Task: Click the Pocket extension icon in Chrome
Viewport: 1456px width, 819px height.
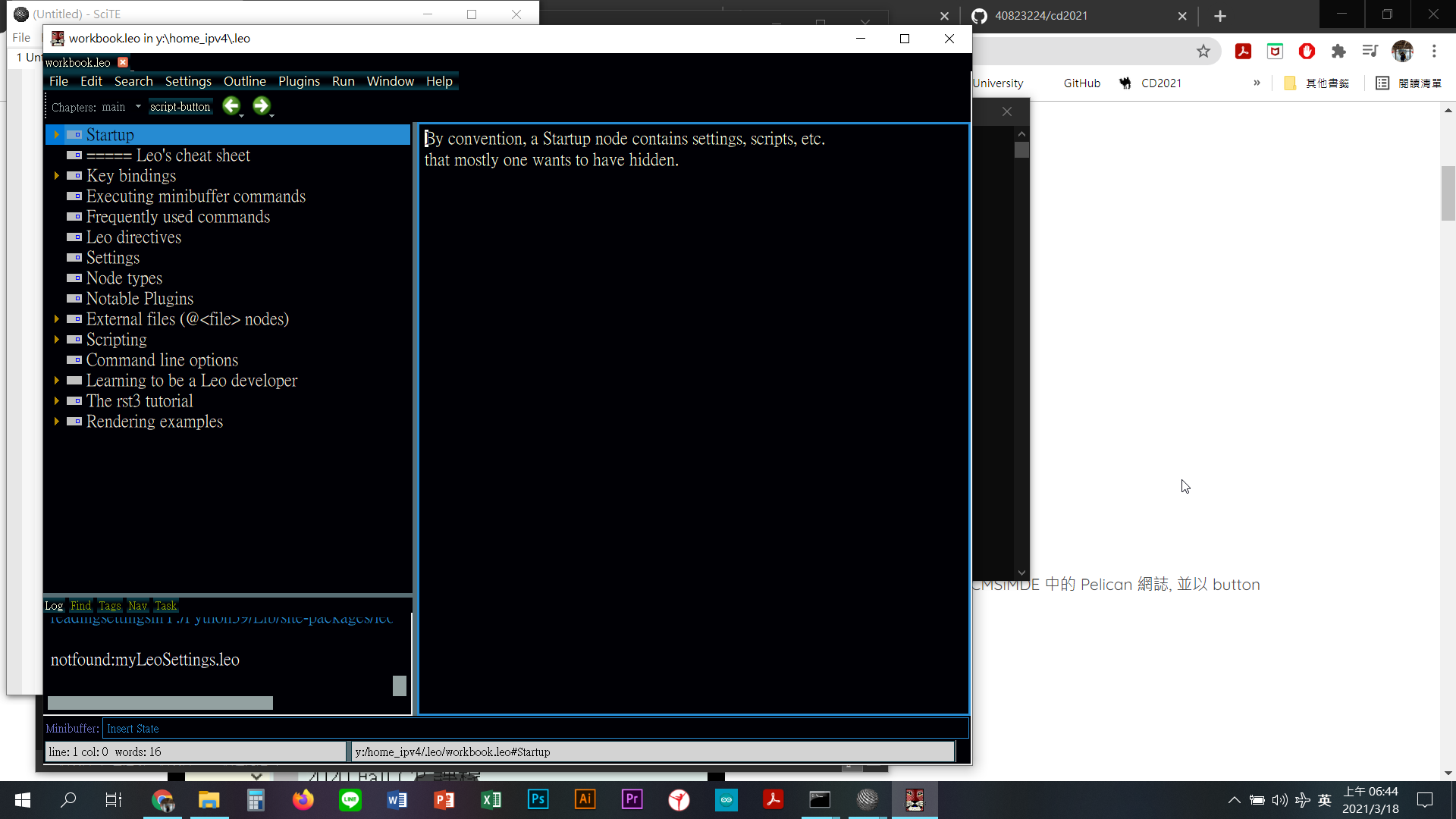Action: [x=1275, y=52]
